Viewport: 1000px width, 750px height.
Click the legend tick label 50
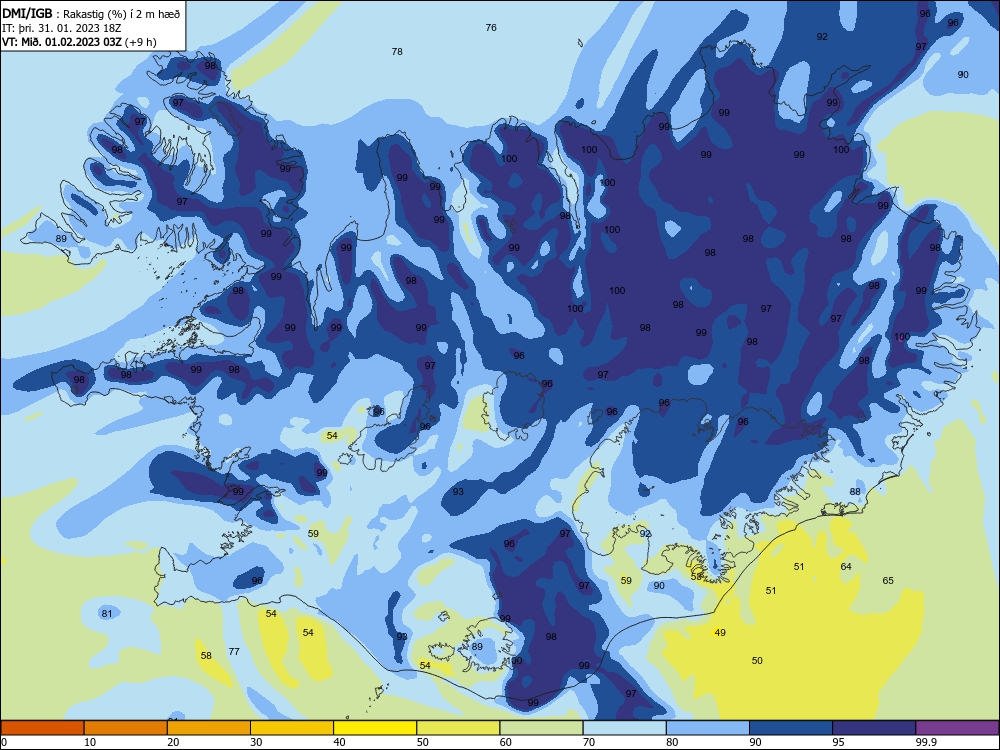pos(423,742)
